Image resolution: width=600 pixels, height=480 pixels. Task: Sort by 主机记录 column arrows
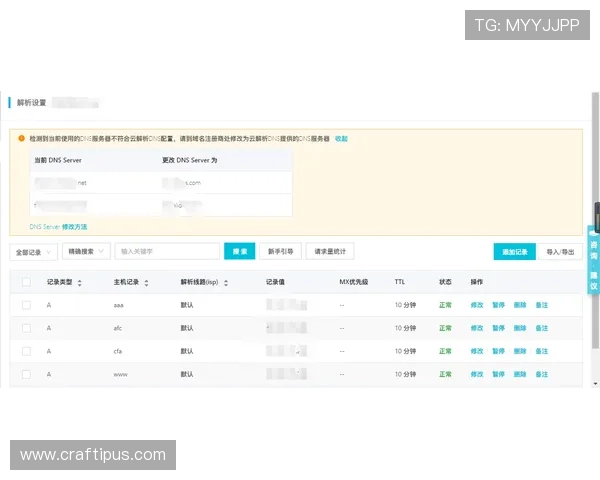[146, 283]
